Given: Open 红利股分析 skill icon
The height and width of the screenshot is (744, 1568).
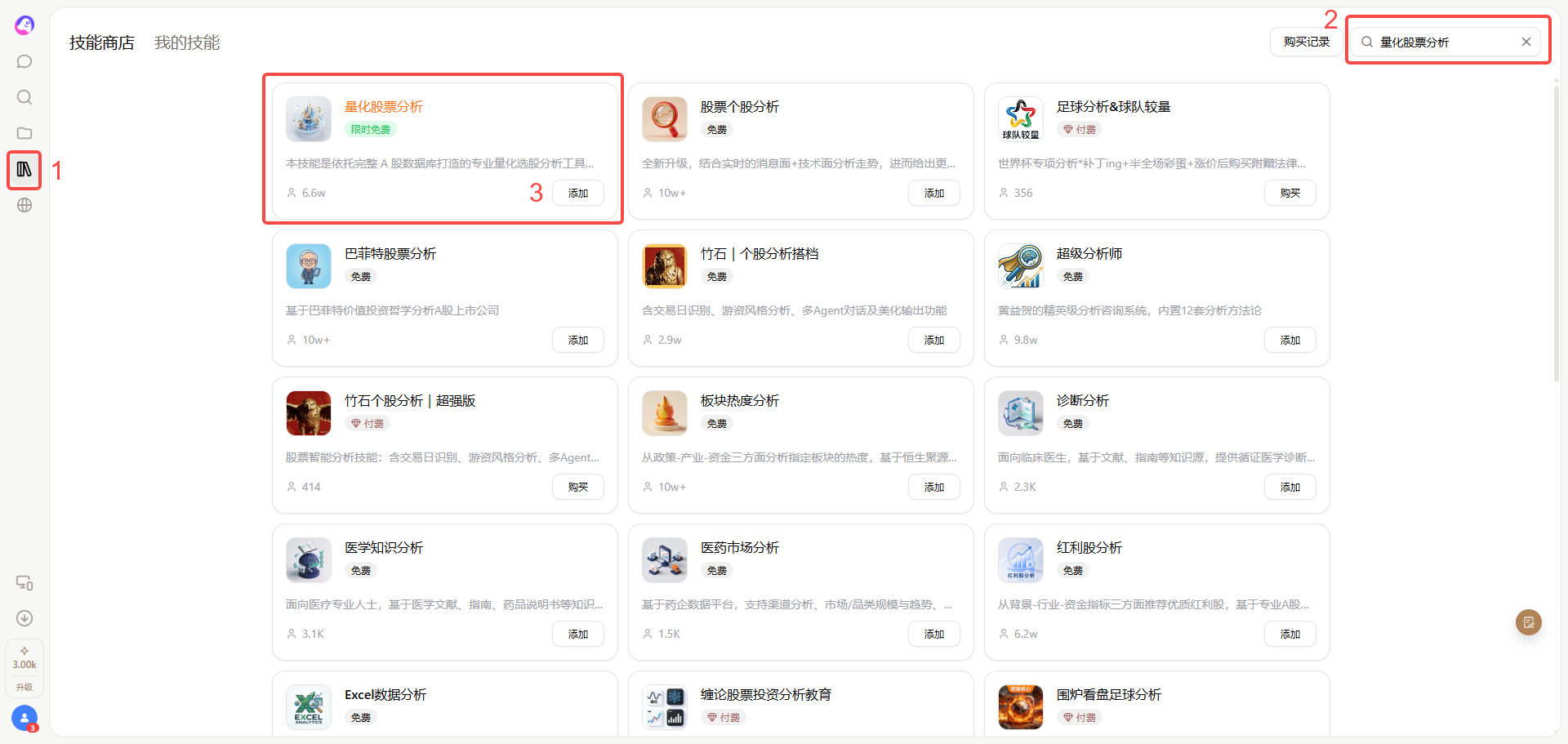Looking at the screenshot, I should 1021,560.
